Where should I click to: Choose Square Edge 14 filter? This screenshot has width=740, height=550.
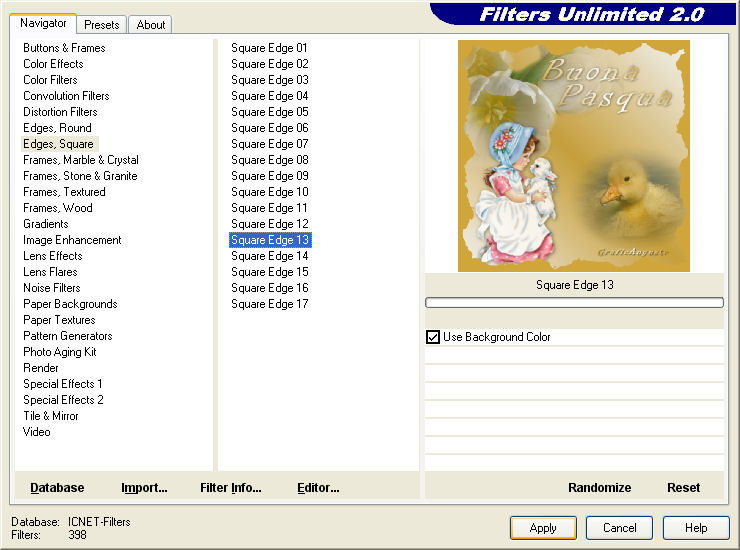click(269, 256)
